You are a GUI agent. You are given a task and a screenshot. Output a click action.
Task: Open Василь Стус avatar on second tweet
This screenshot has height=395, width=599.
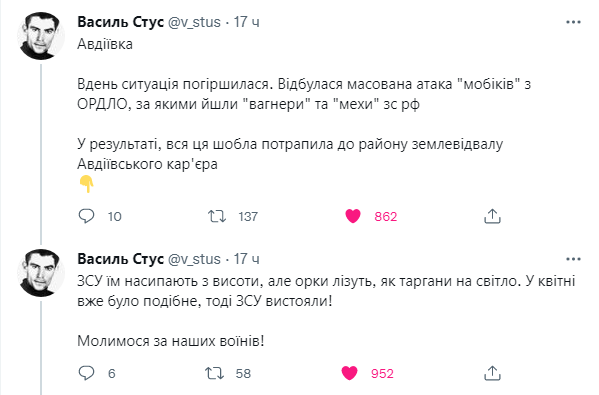(x=41, y=273)
